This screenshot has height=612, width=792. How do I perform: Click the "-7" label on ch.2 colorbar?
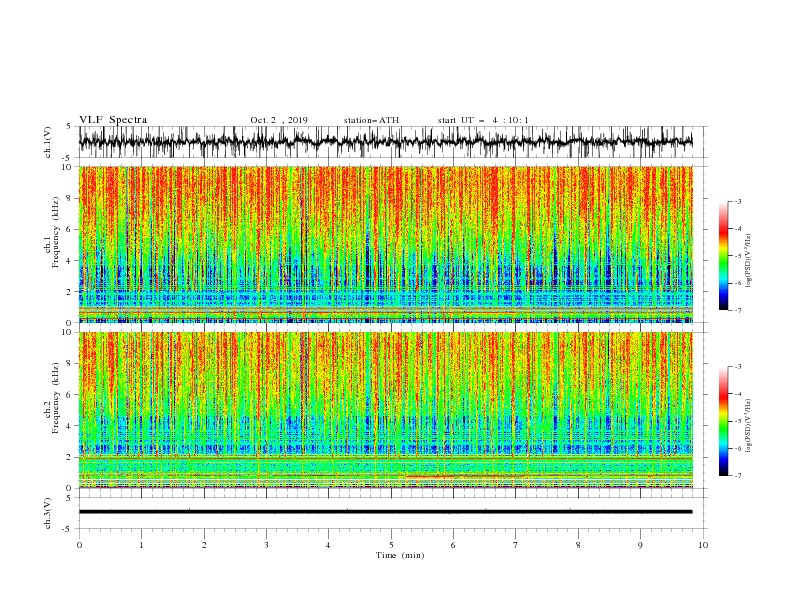pyautogui.click(x=738, y=476)
